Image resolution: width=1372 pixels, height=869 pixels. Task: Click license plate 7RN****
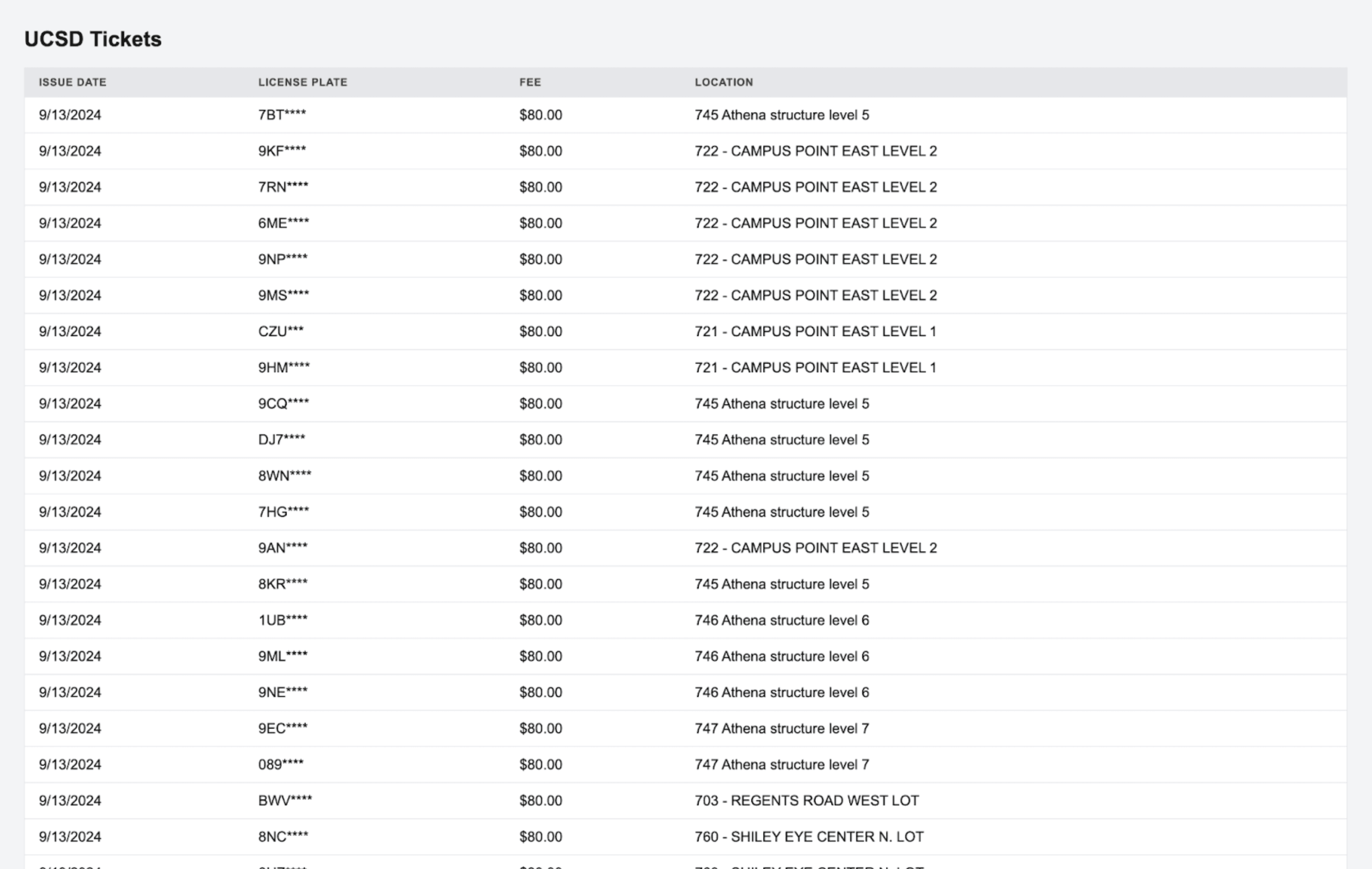(283, 187)
